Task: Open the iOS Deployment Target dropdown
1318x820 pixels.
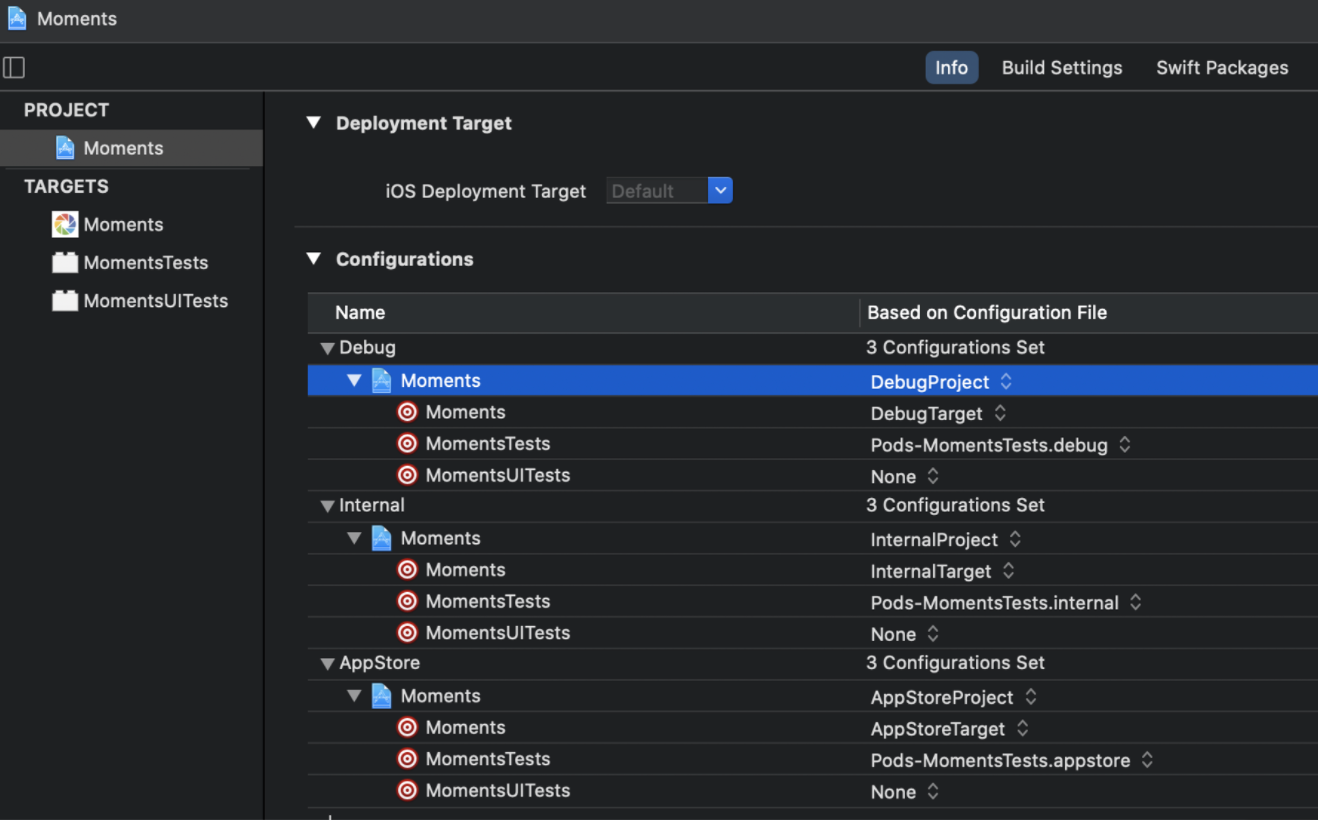Action: tap(720, 190)
